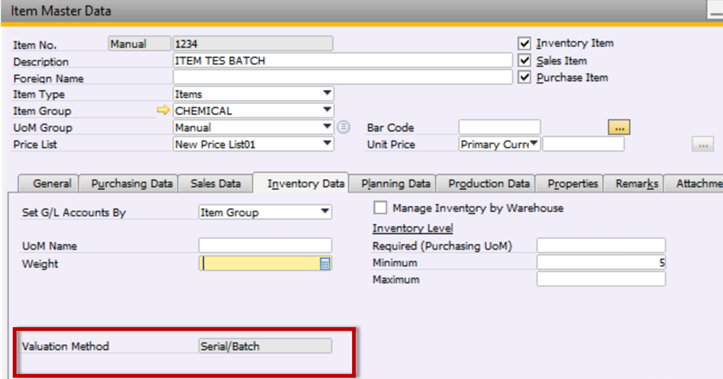Uncheck the Inventory Item checkbox
The image size is (723, 379).
[x=524, y=43]
